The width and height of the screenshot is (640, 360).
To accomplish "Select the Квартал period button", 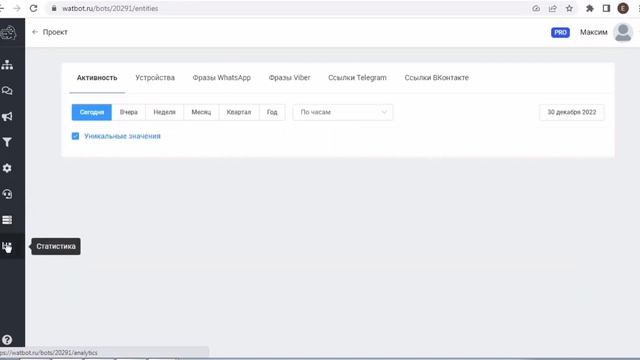I will pos(239,112).
